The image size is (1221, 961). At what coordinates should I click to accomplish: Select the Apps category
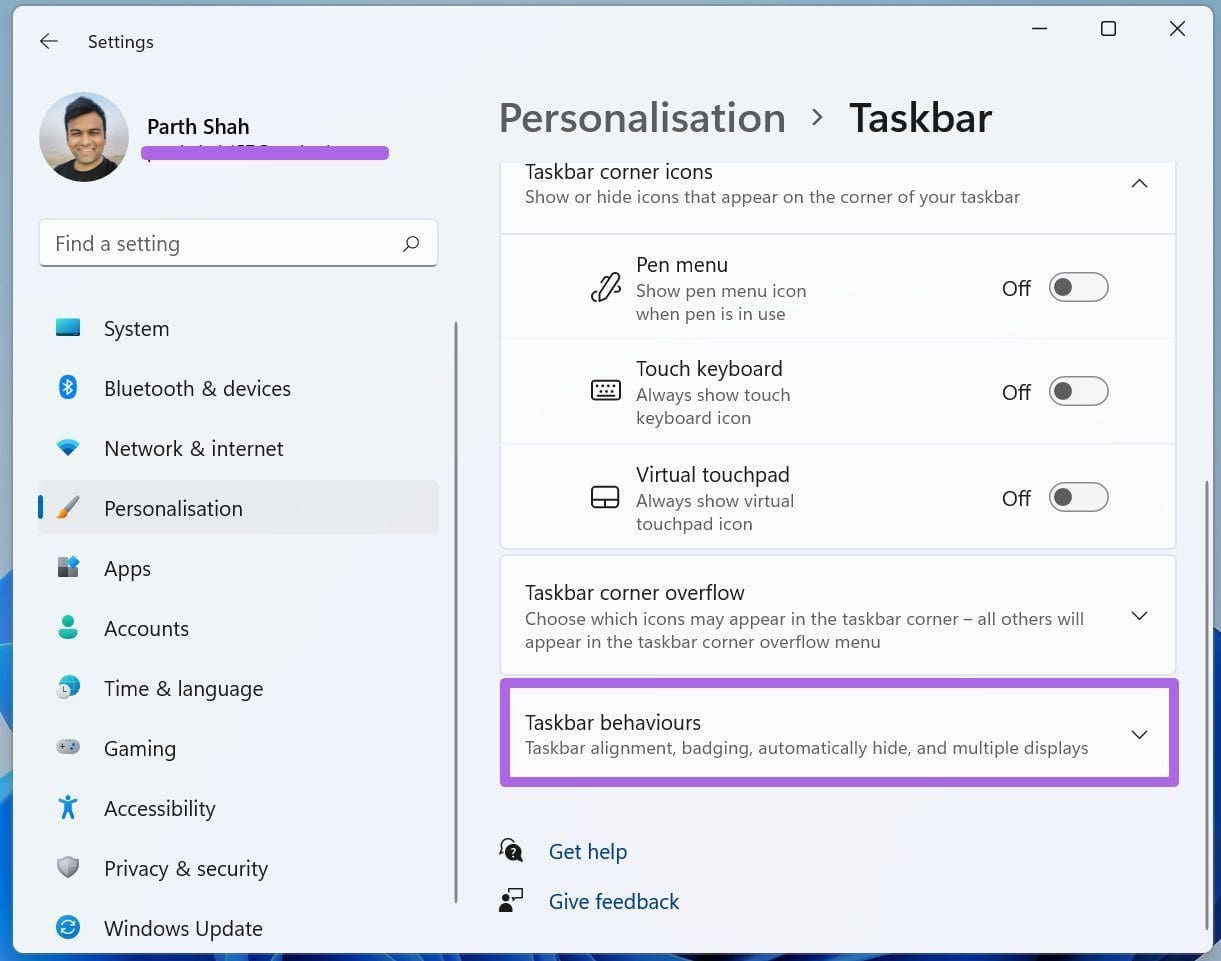tap(238, 568)
